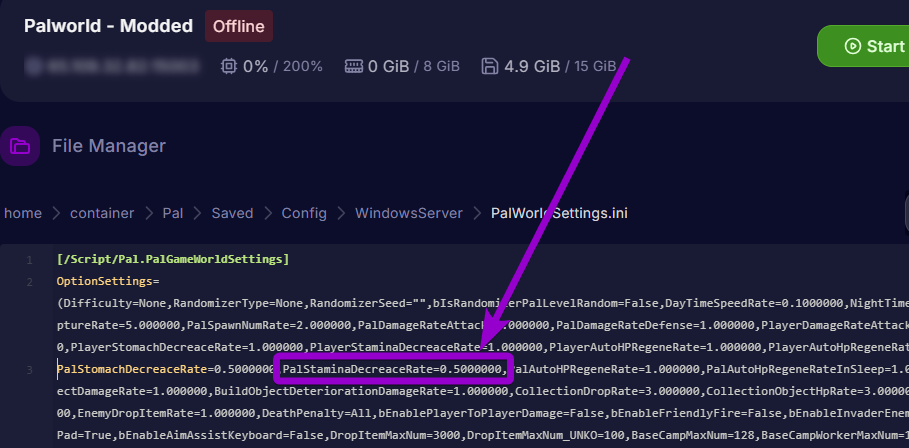Open the purple File Manager folder icon
The width and height of the screenshot is (909, 448).
[x=20, y=146]
